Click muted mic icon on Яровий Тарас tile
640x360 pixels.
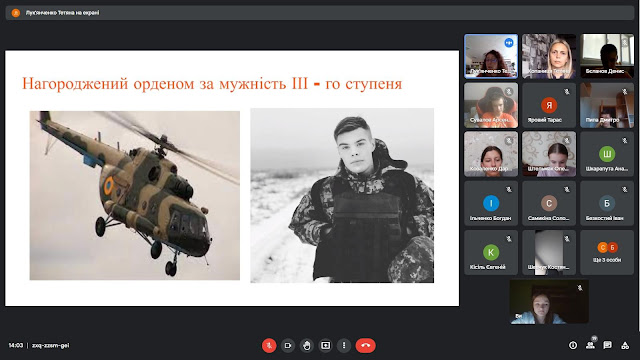click(x=567, y=92)
